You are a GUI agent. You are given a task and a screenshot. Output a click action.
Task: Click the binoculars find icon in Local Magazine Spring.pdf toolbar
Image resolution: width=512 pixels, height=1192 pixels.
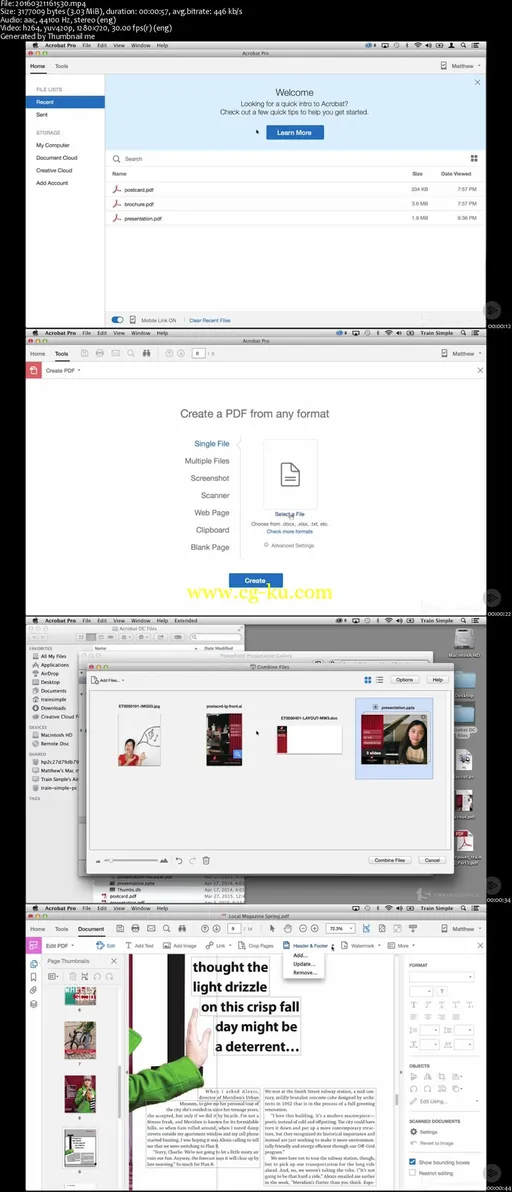pos(183,928)
